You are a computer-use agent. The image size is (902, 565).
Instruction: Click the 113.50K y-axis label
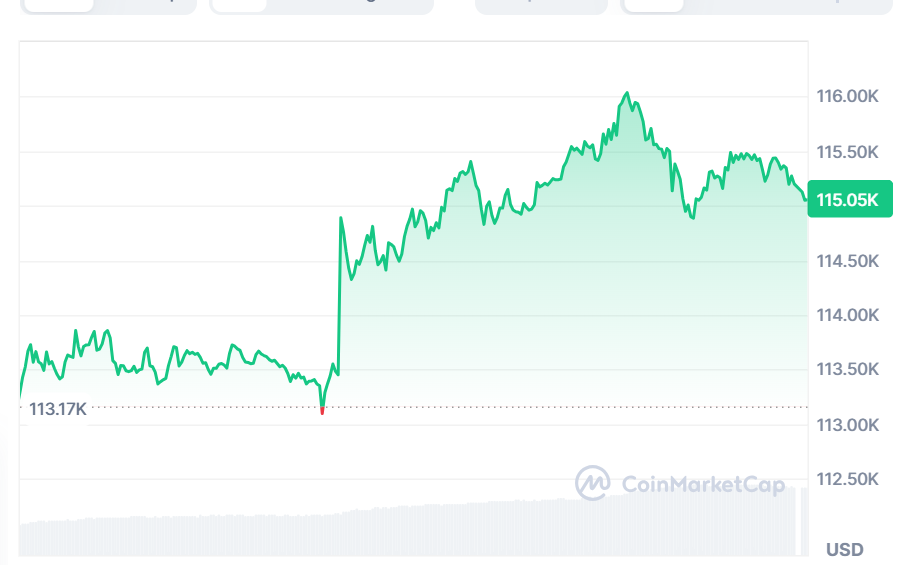[x=847, y=369]
